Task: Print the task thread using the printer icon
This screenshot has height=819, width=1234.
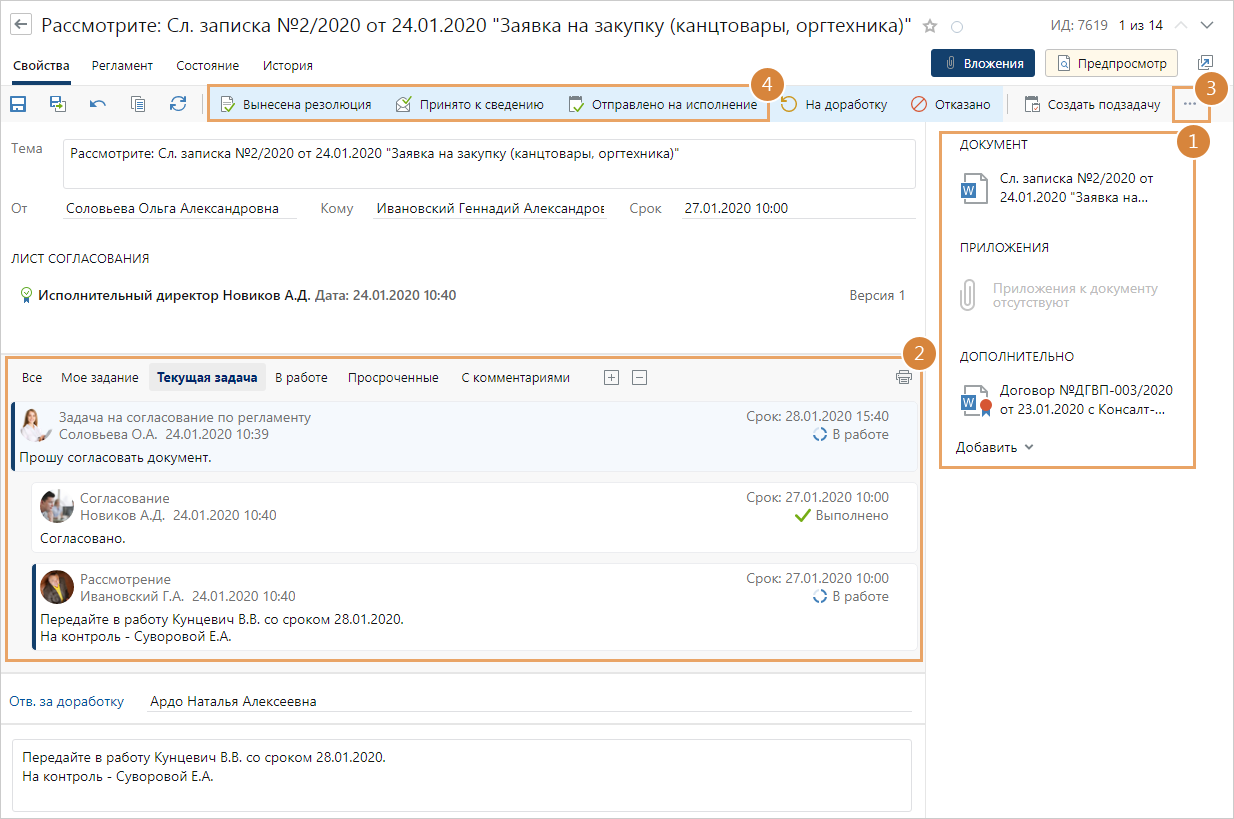Action: [904, 378]
